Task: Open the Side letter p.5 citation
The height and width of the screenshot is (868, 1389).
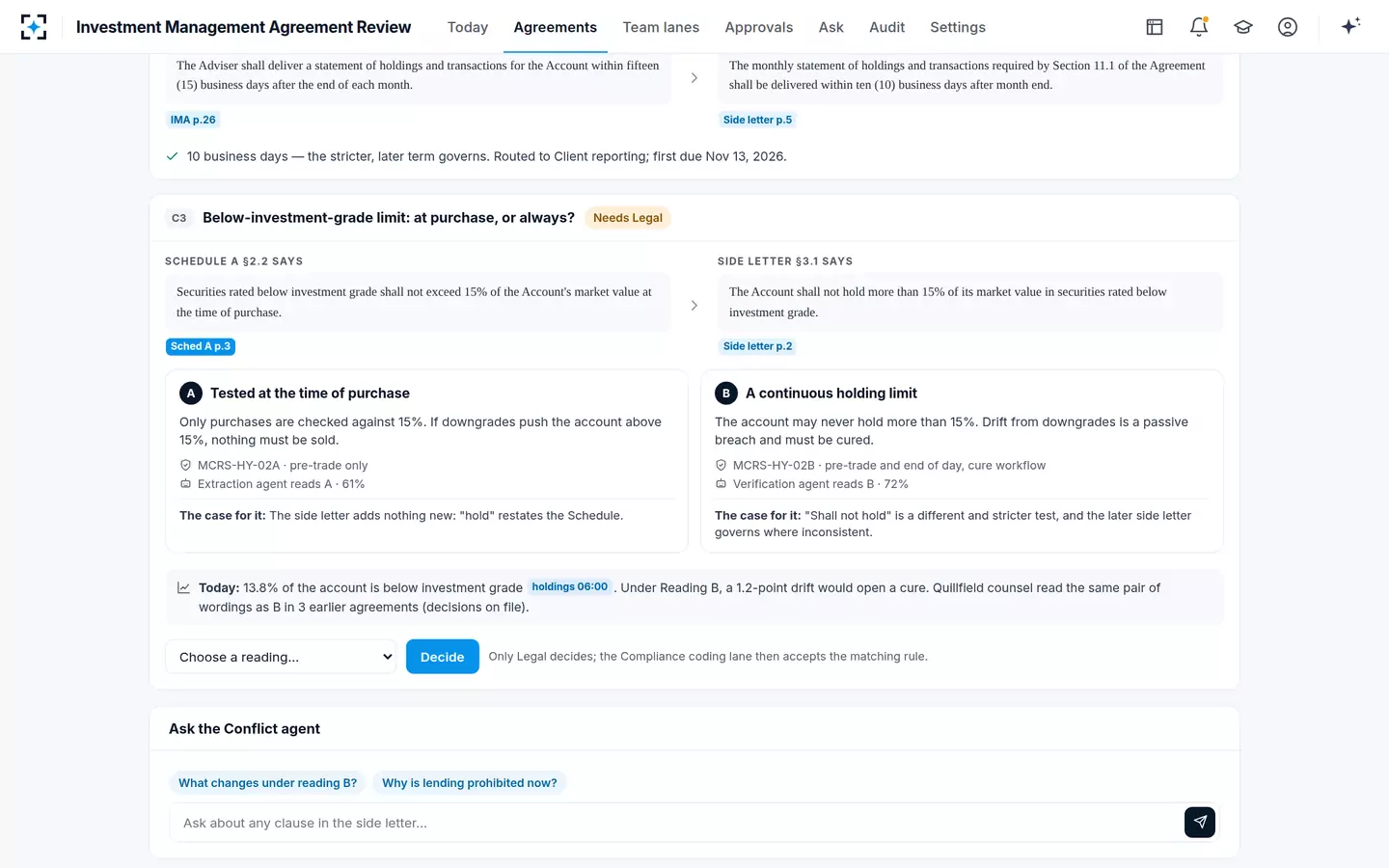Action: (757, 120)
